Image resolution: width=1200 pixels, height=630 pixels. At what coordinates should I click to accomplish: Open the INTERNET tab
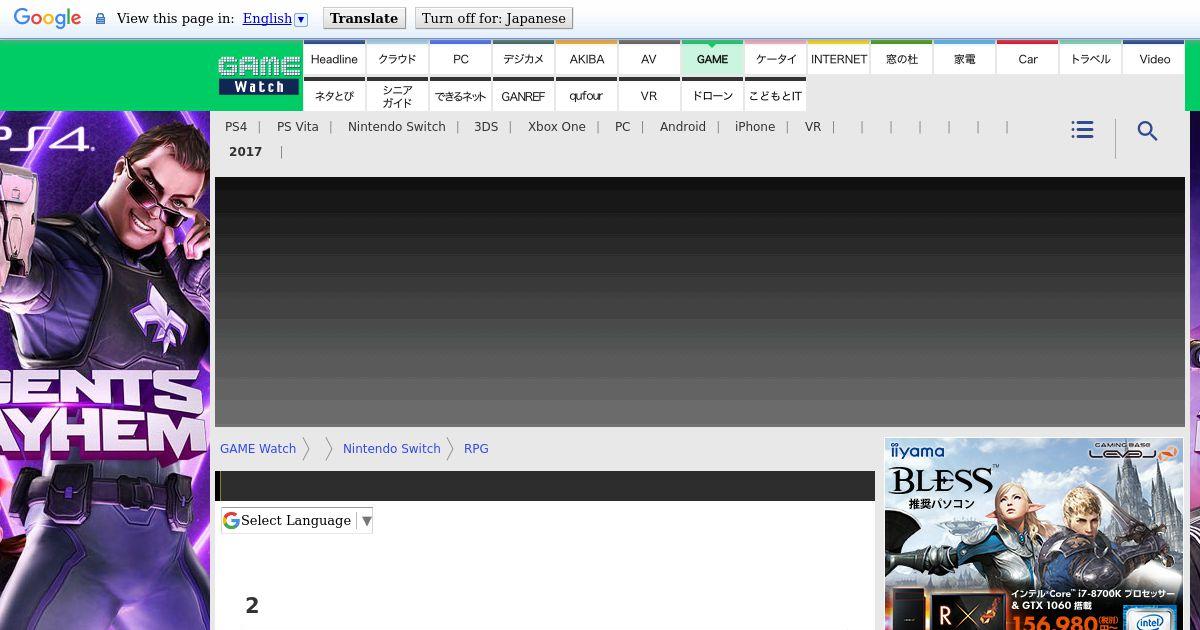point(839,58)
